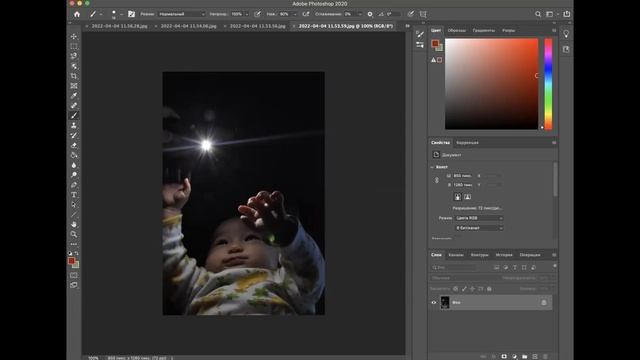
Task: Select the Zoom tool
Action: pos(74,234)
